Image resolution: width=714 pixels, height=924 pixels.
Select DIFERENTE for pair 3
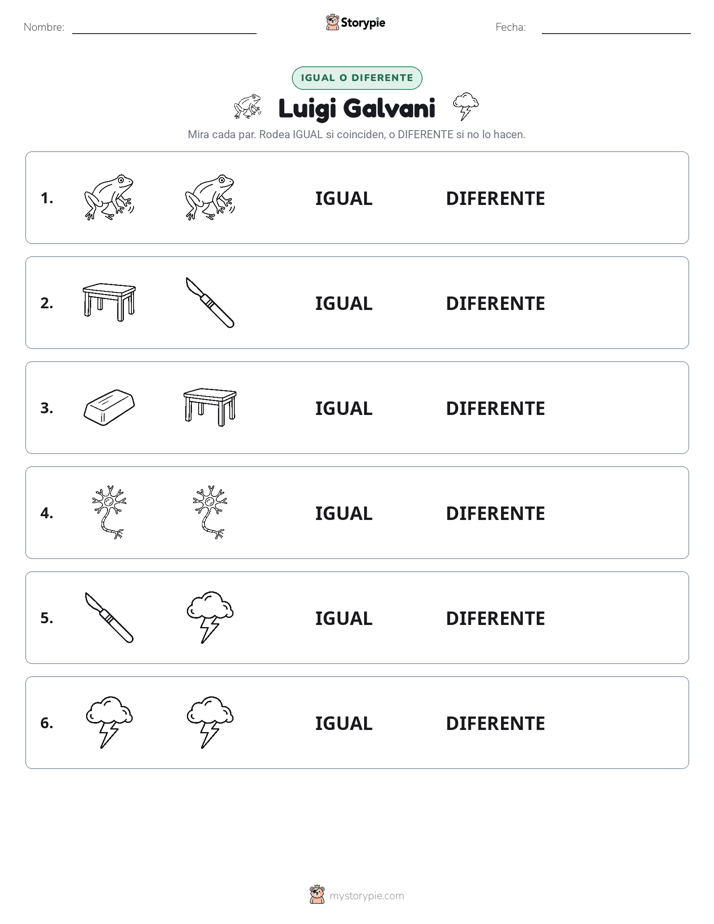click(x=495, y=408)
